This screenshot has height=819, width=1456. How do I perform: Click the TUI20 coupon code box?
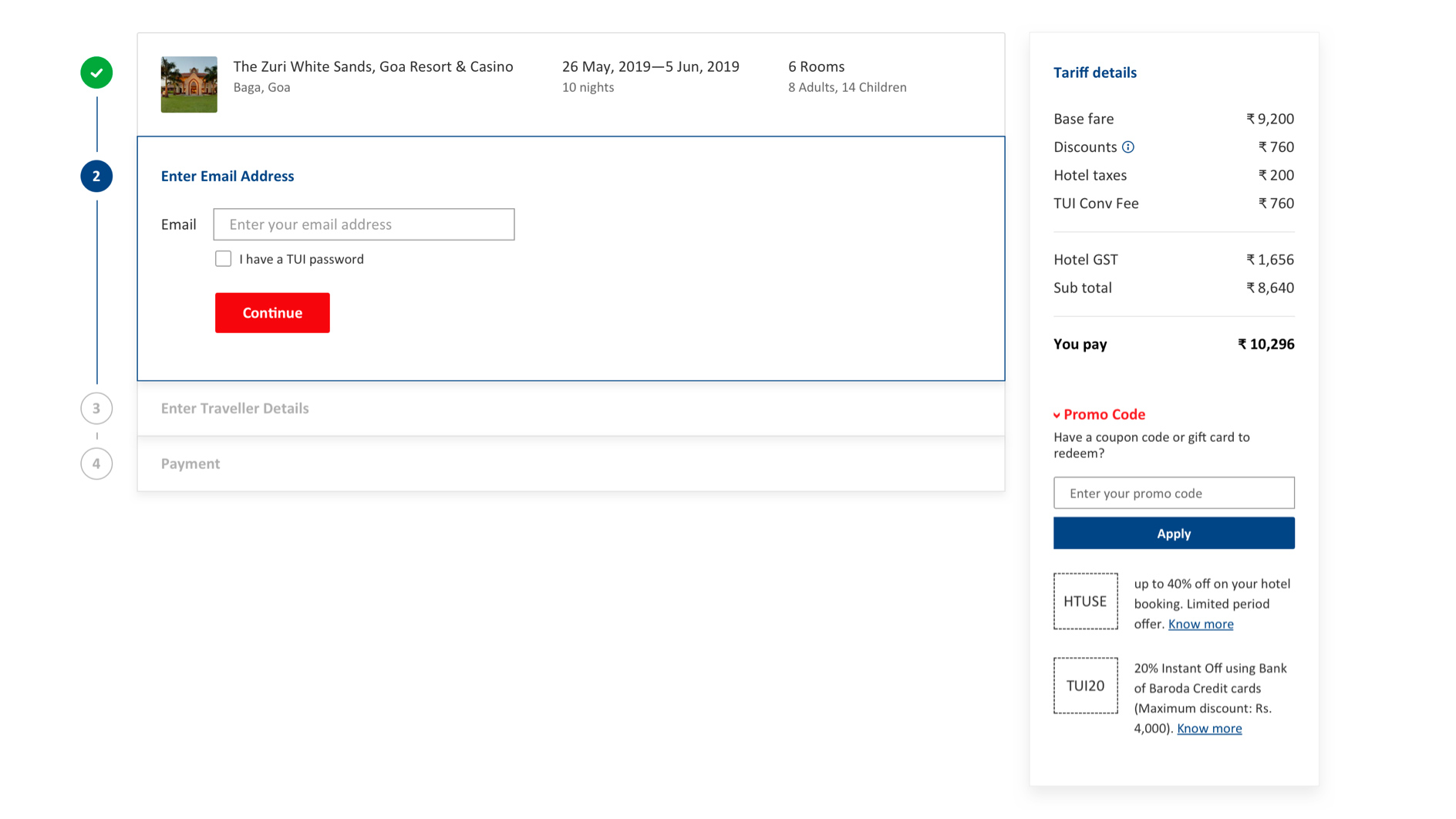pyautogui.click(x=1085, y=686)
